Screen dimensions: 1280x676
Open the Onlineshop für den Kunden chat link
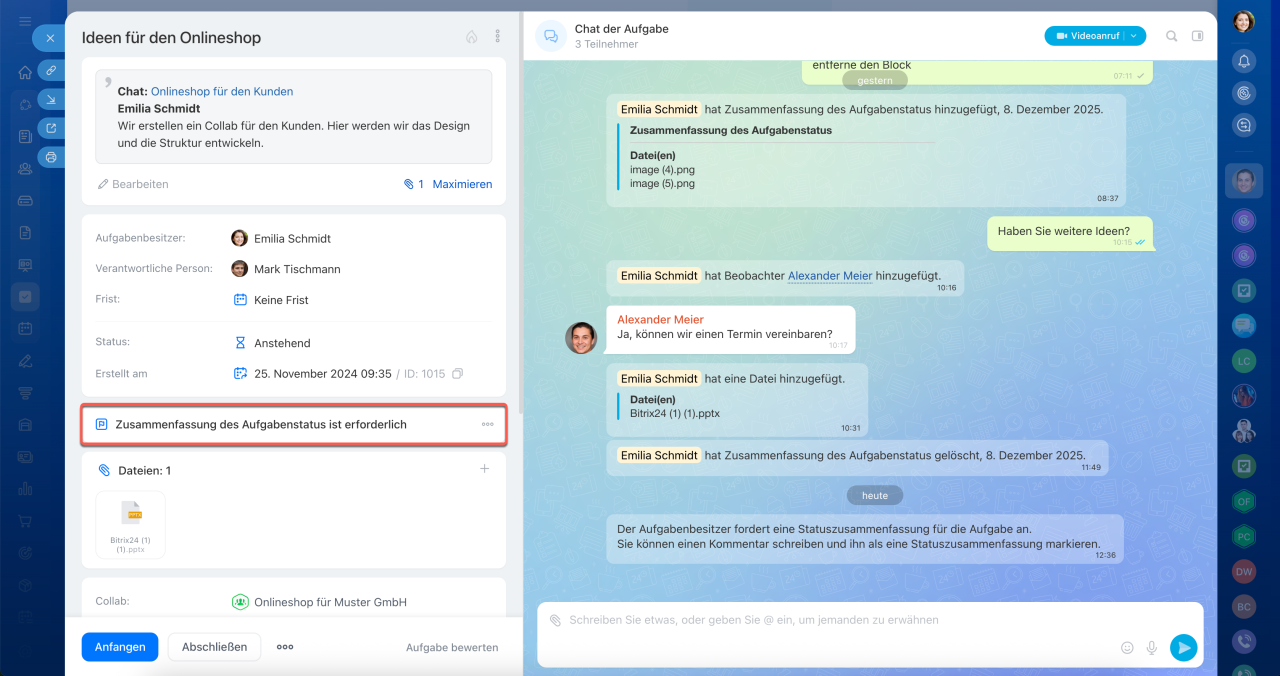(x=222, y=91)
